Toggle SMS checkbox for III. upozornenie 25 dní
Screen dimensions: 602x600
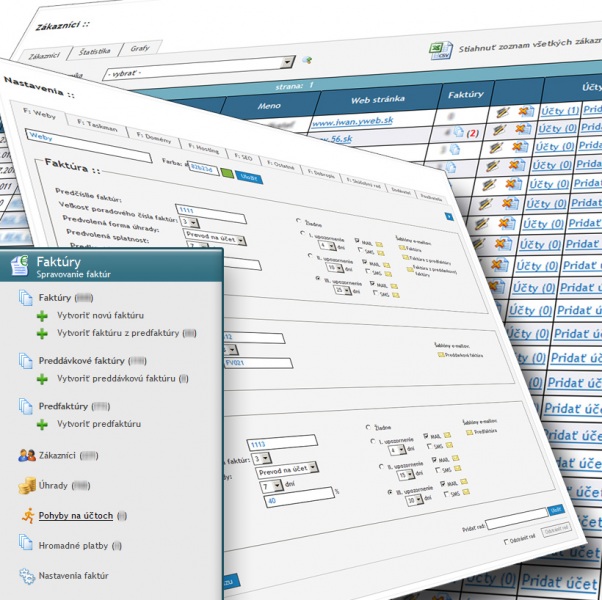click(x=376, y=293)
